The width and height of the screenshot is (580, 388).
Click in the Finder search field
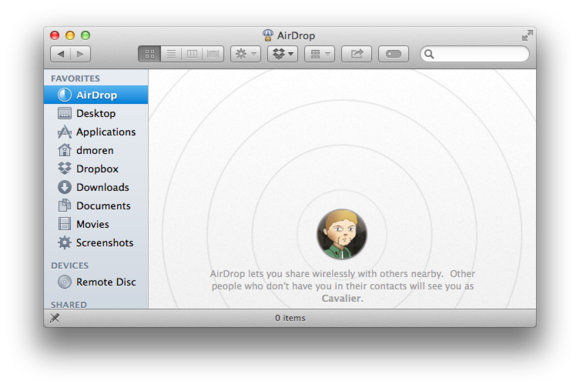[475, 54]
